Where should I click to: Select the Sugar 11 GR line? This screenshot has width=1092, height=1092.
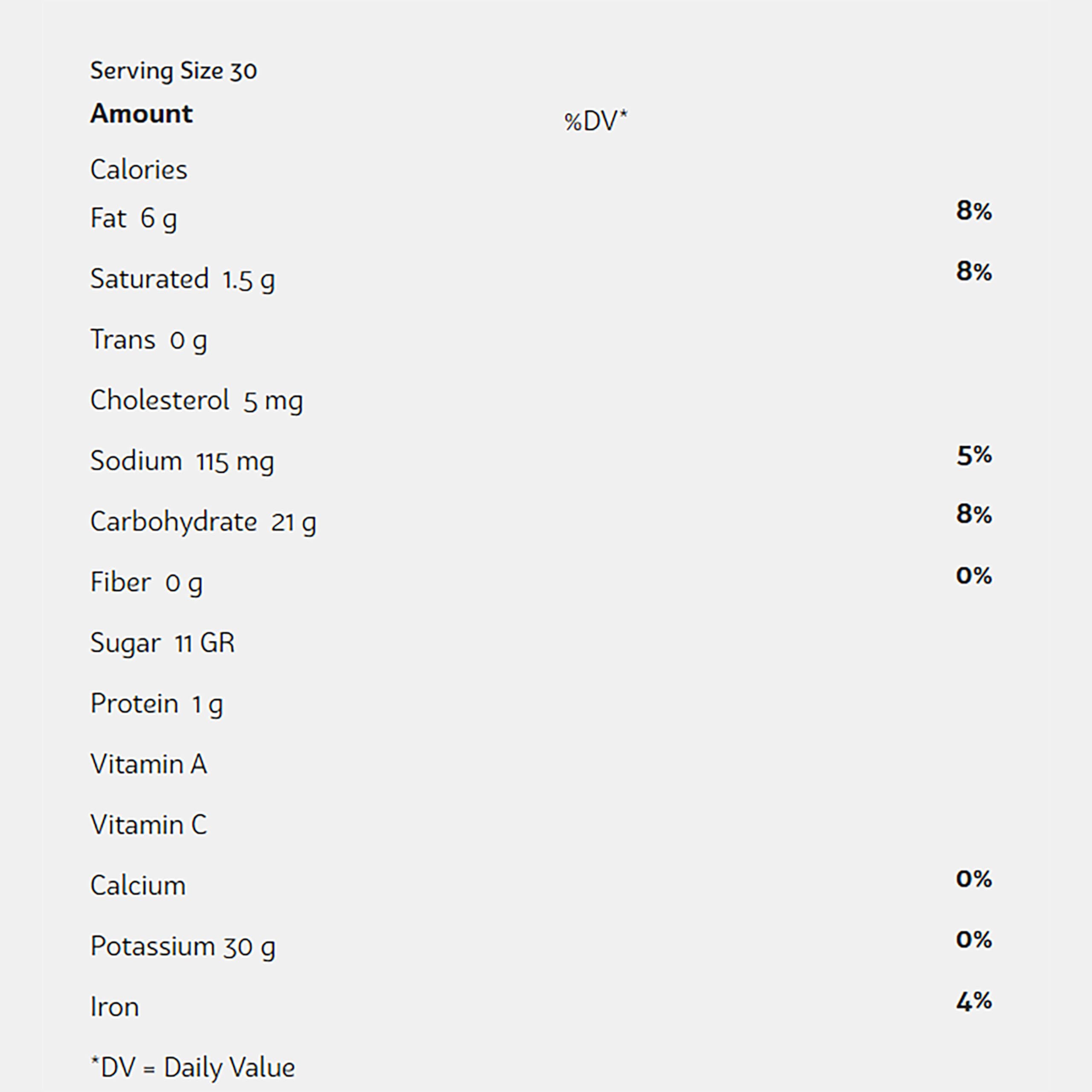(x=162, y=643)
